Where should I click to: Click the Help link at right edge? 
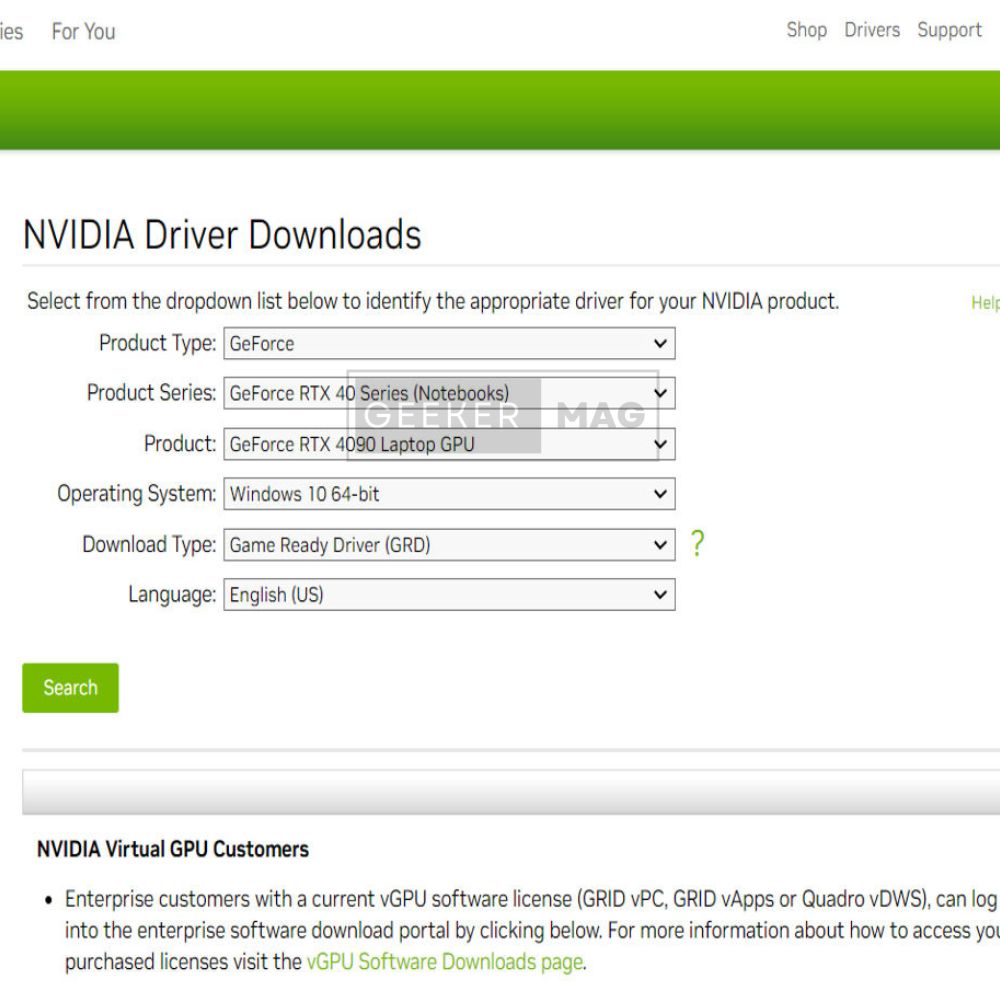pyautogui.click(x=985, y=303)
